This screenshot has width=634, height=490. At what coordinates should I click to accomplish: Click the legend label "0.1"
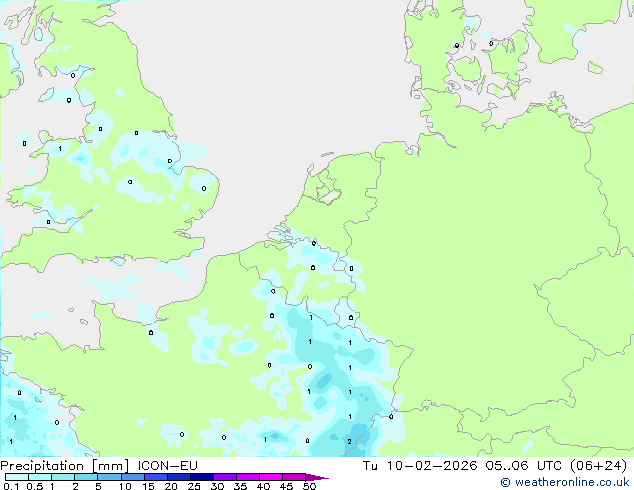11,486
